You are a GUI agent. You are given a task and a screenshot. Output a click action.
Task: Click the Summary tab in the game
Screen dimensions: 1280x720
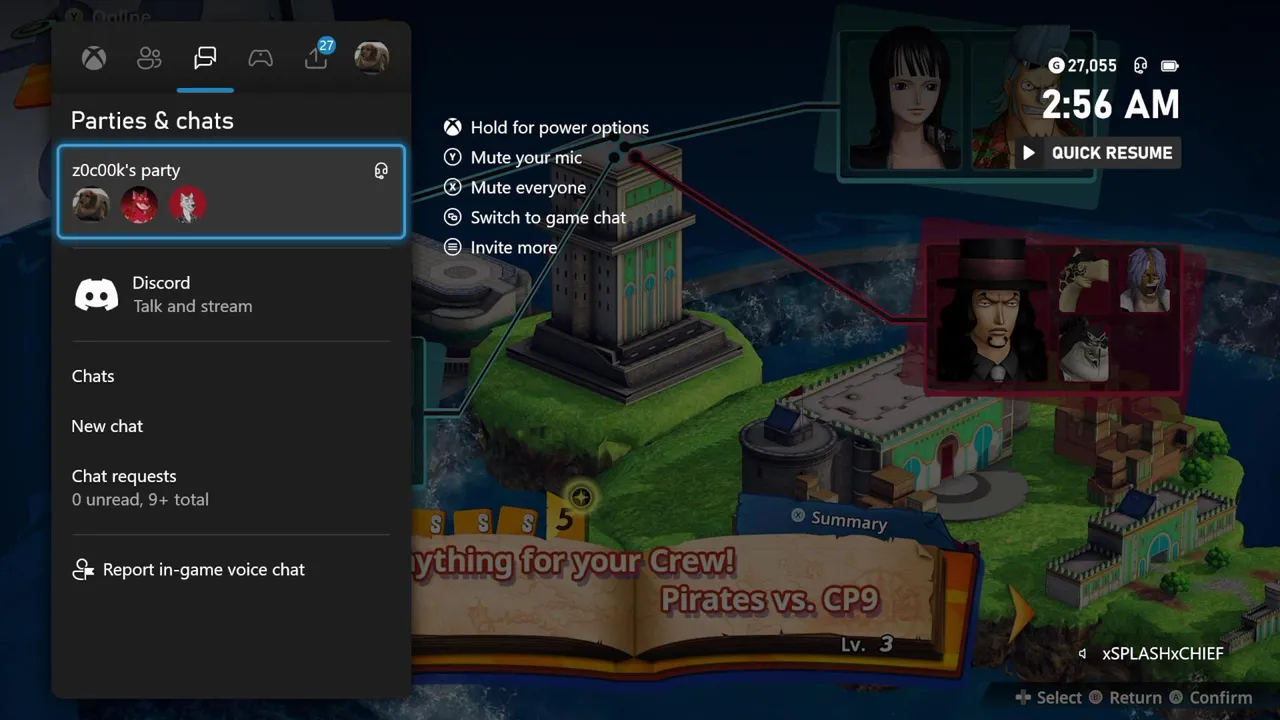[840, 520]
